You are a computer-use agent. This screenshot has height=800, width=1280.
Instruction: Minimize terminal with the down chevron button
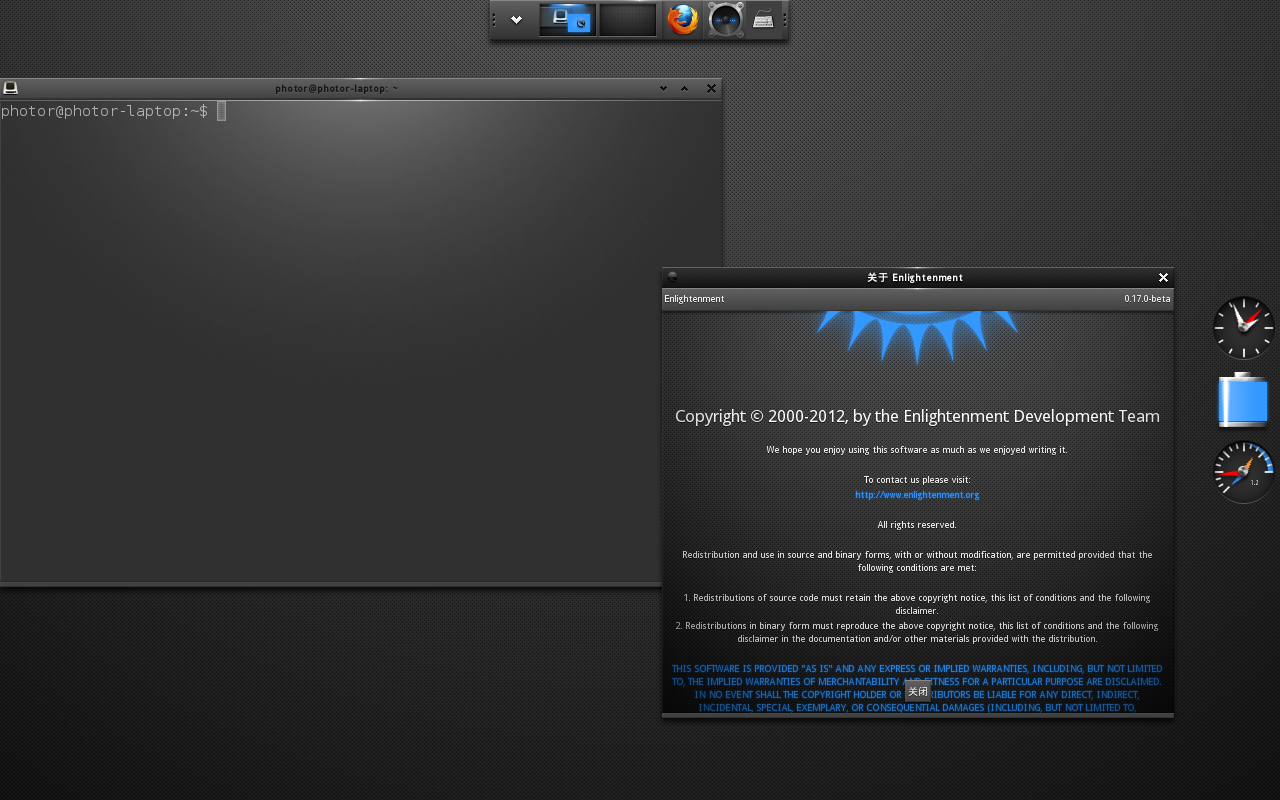663,88
